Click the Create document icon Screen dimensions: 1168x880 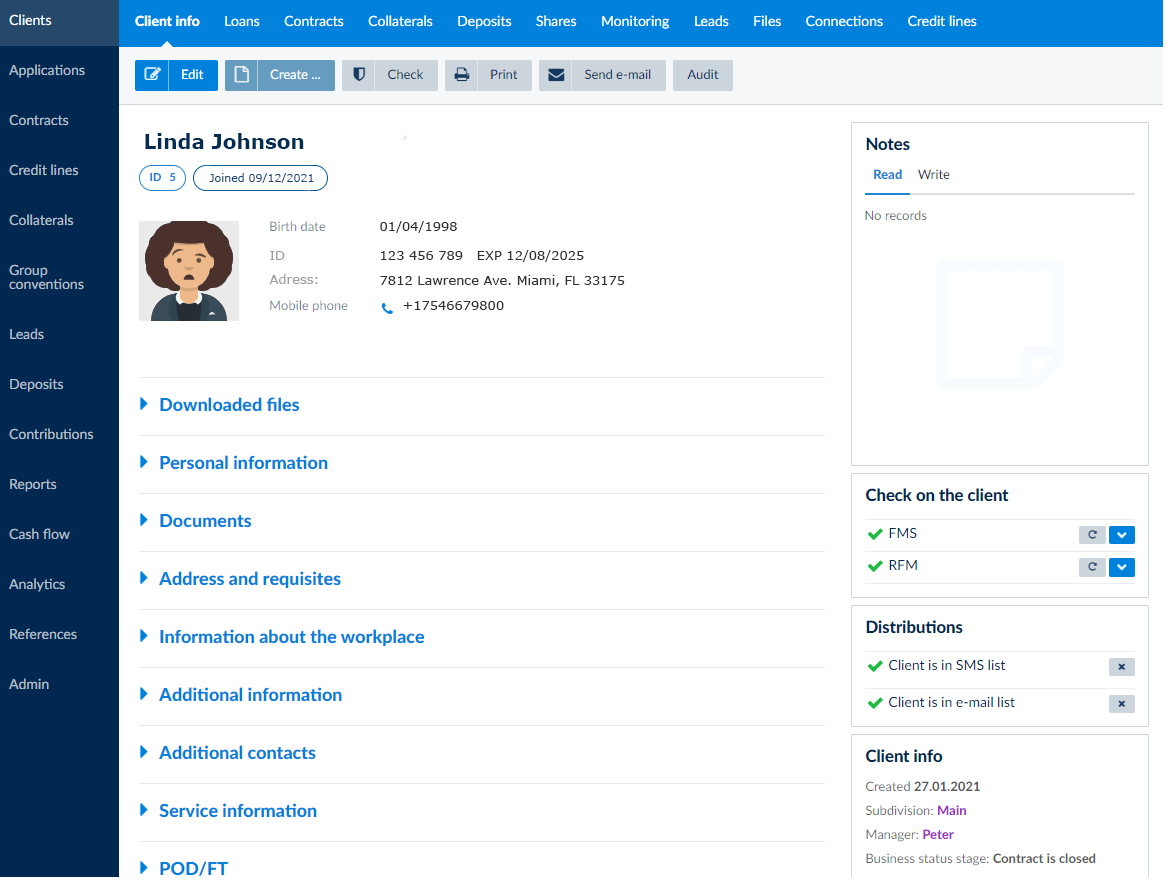coord(241,75)
